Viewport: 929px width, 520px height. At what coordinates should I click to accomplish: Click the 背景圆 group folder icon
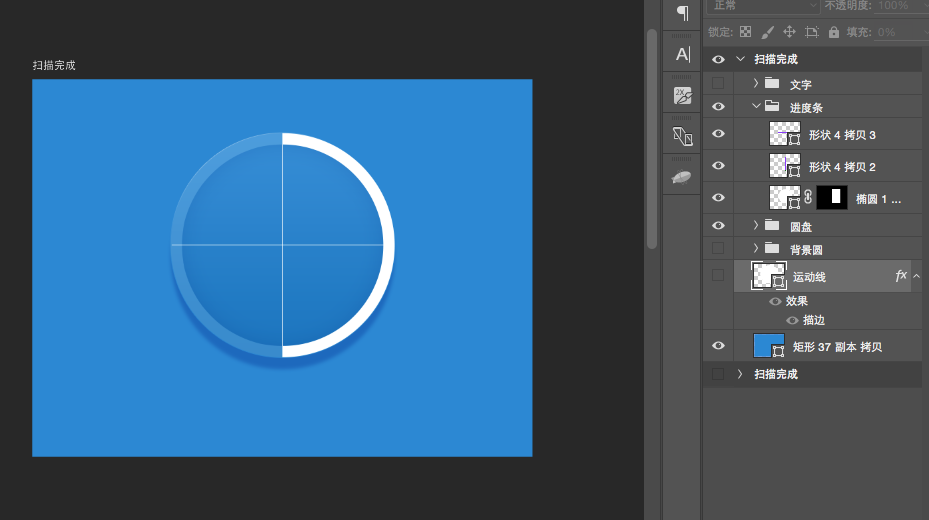coord(771,248)
